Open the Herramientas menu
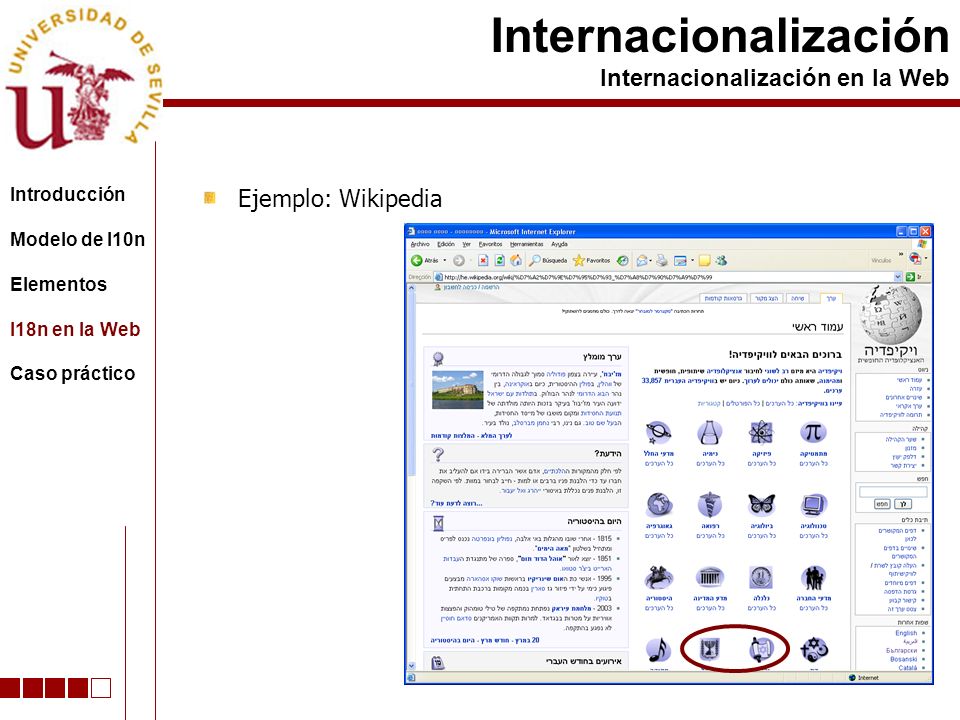Viewport: 960px width, 720px height. point(527,244)
